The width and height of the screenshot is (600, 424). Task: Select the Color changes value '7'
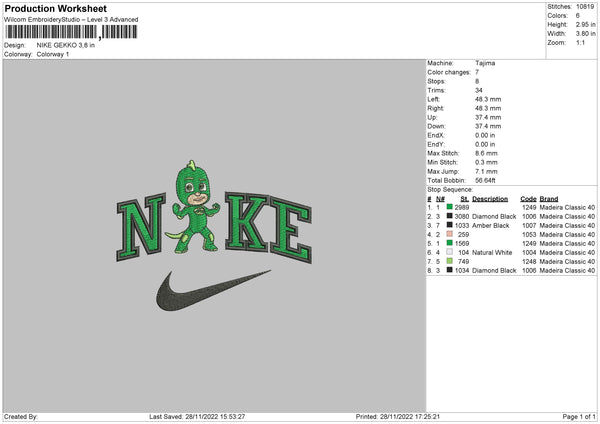477,72
